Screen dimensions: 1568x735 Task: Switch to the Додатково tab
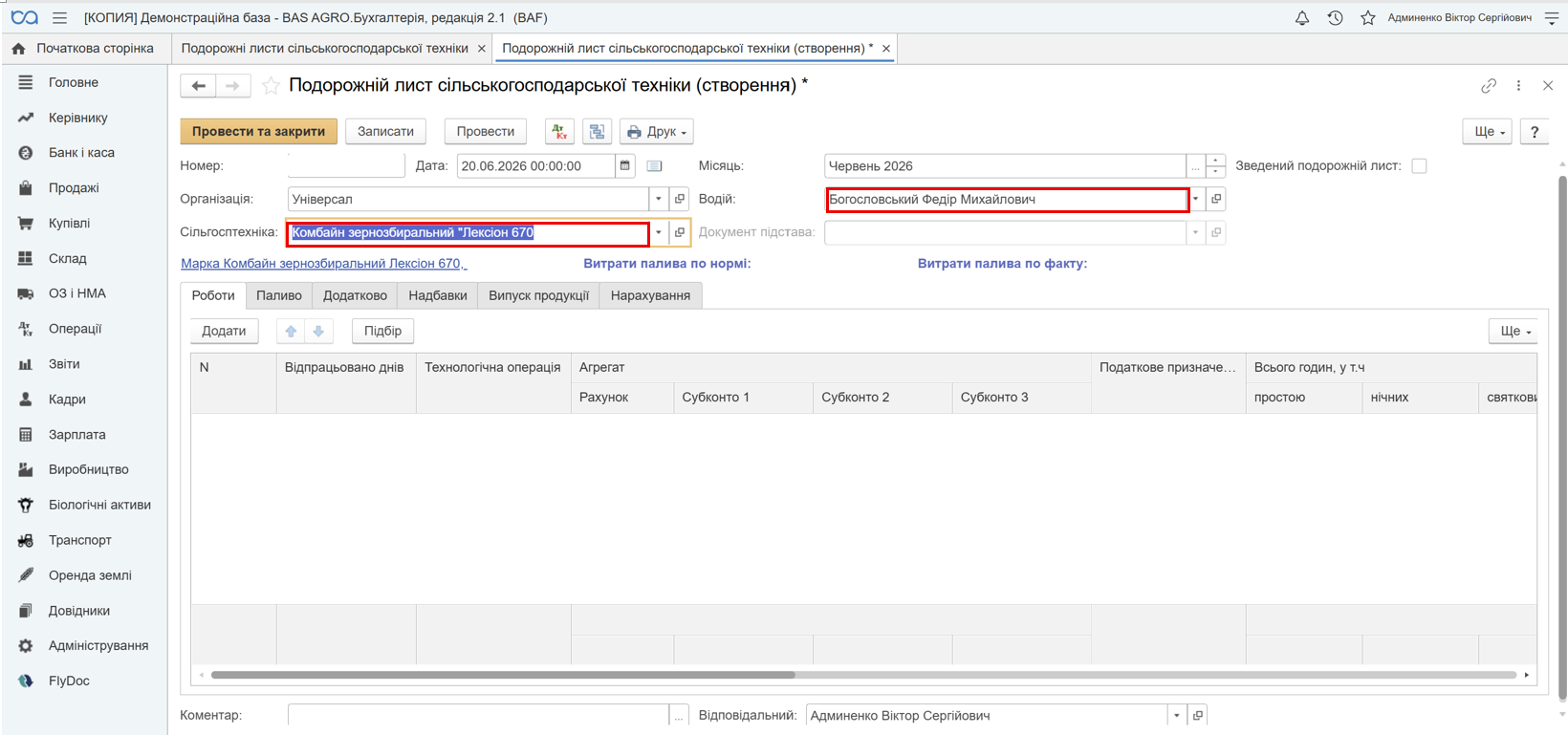[355, 296]
